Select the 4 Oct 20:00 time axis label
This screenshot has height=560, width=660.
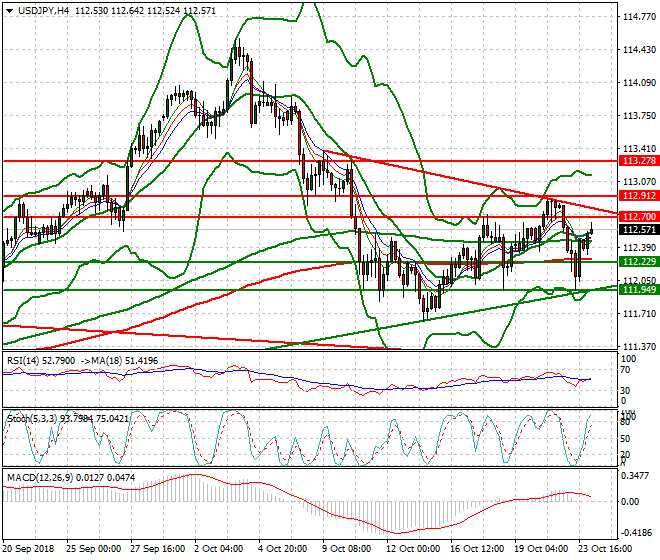[283, 549]
